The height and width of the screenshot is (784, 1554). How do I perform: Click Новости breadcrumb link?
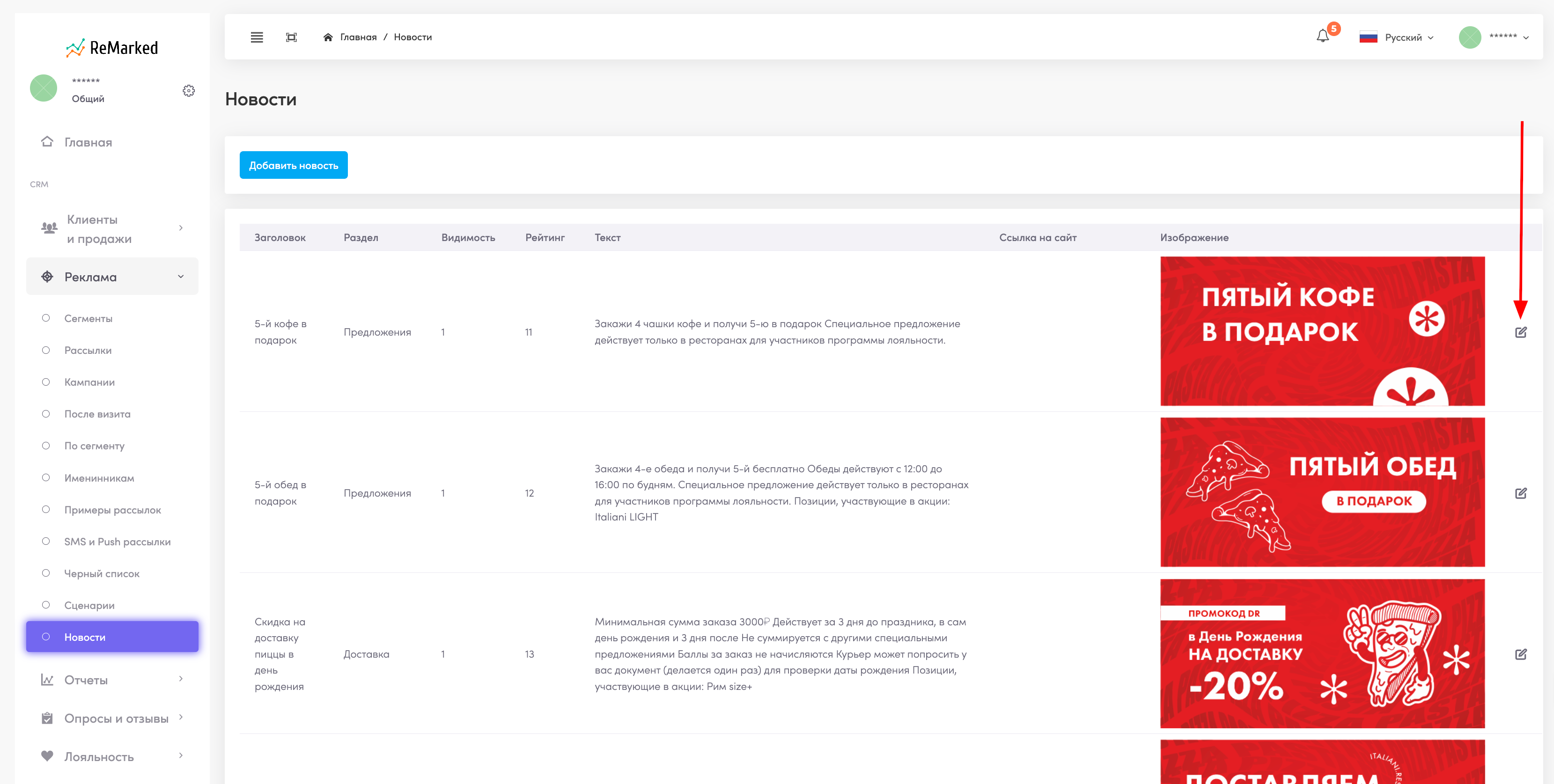412,37
